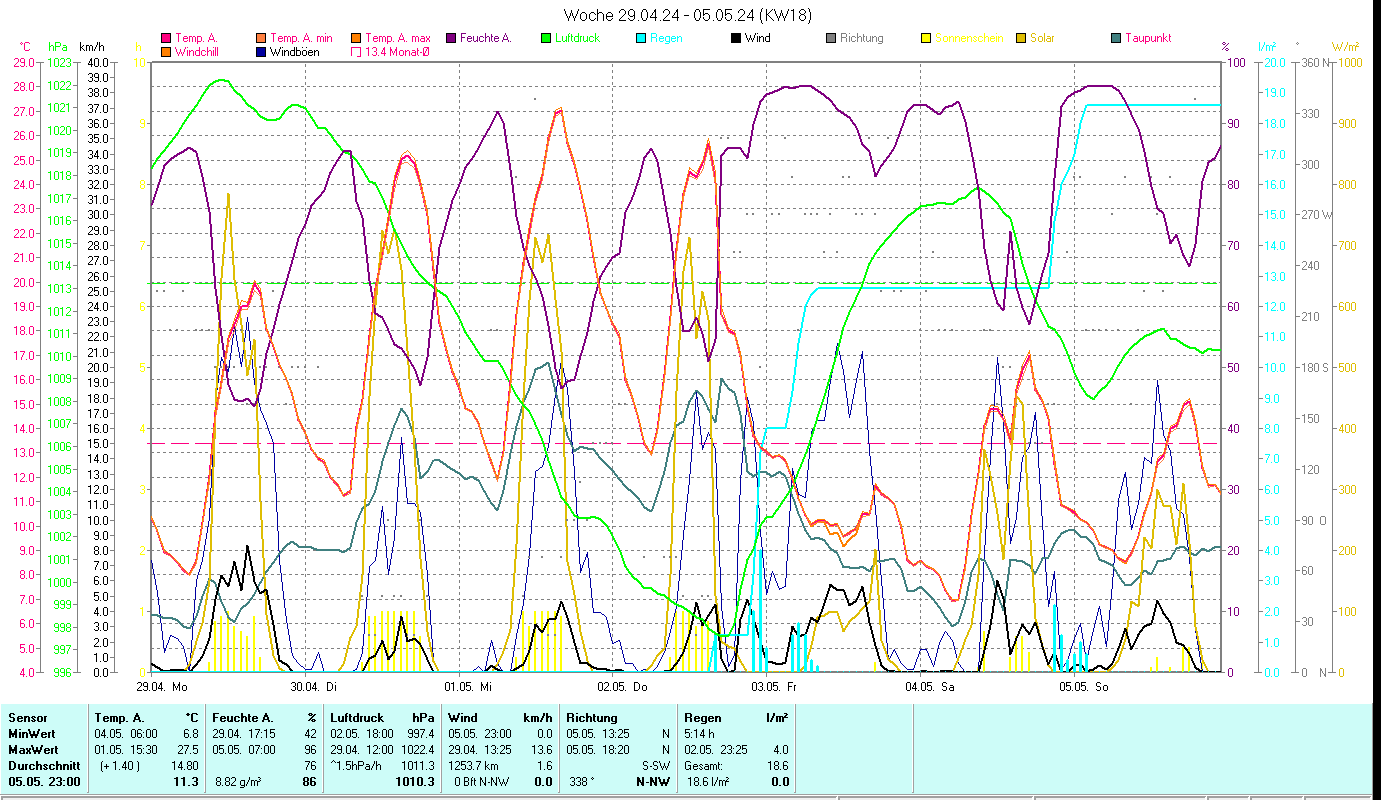Click the Taupunkt legend swatch
This screenshot has height=800, width=1381.
(x=1116, y=38)
